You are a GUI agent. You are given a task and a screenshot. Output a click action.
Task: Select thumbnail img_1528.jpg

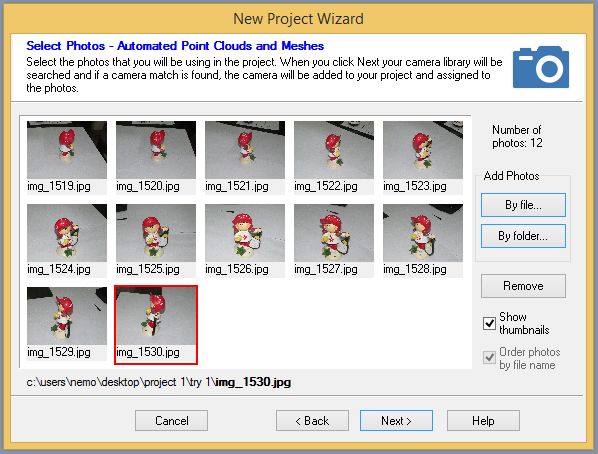click(423, 240)
